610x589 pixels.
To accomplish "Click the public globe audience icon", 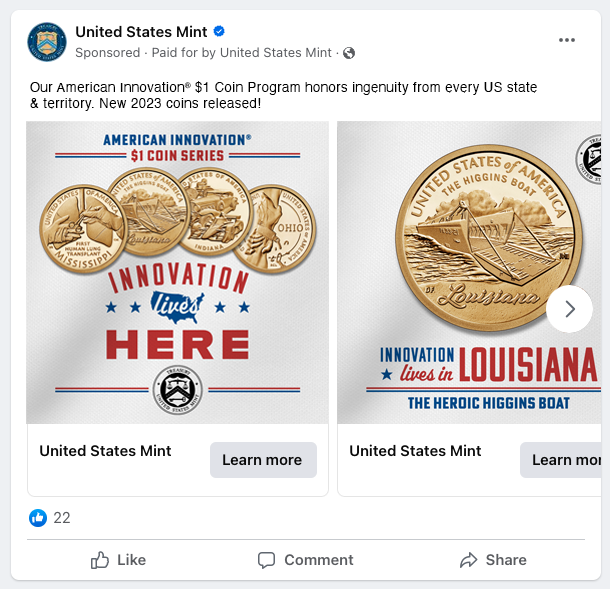I will 349,53.
